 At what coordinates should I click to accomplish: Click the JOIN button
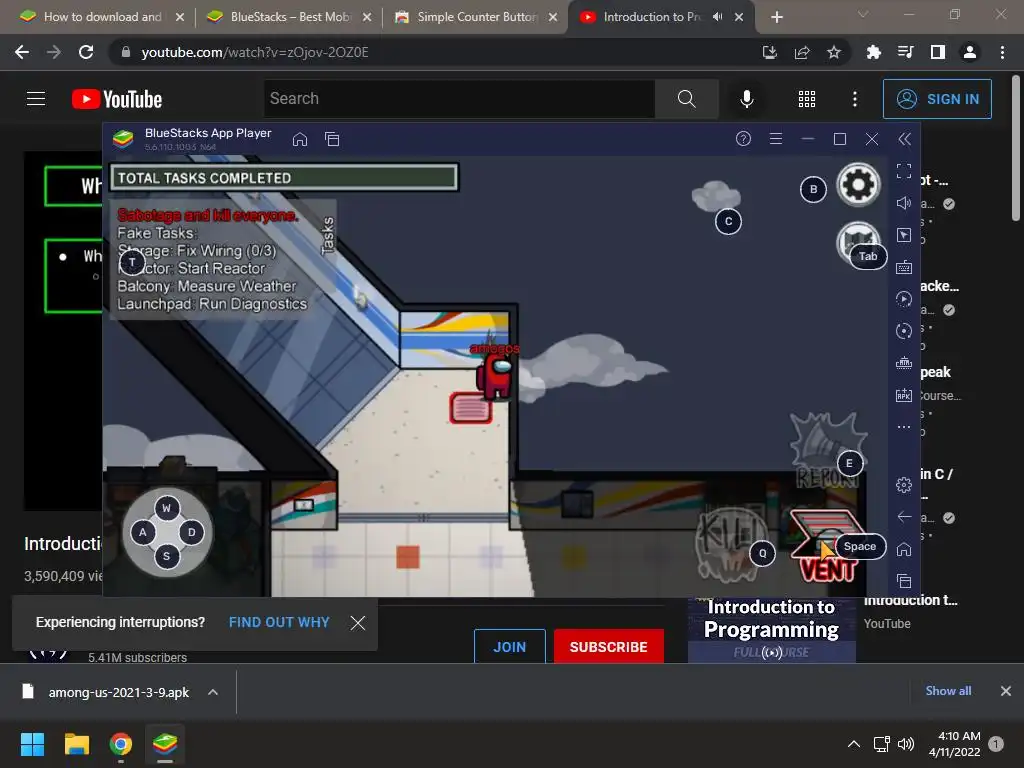[x=509, y=647]
